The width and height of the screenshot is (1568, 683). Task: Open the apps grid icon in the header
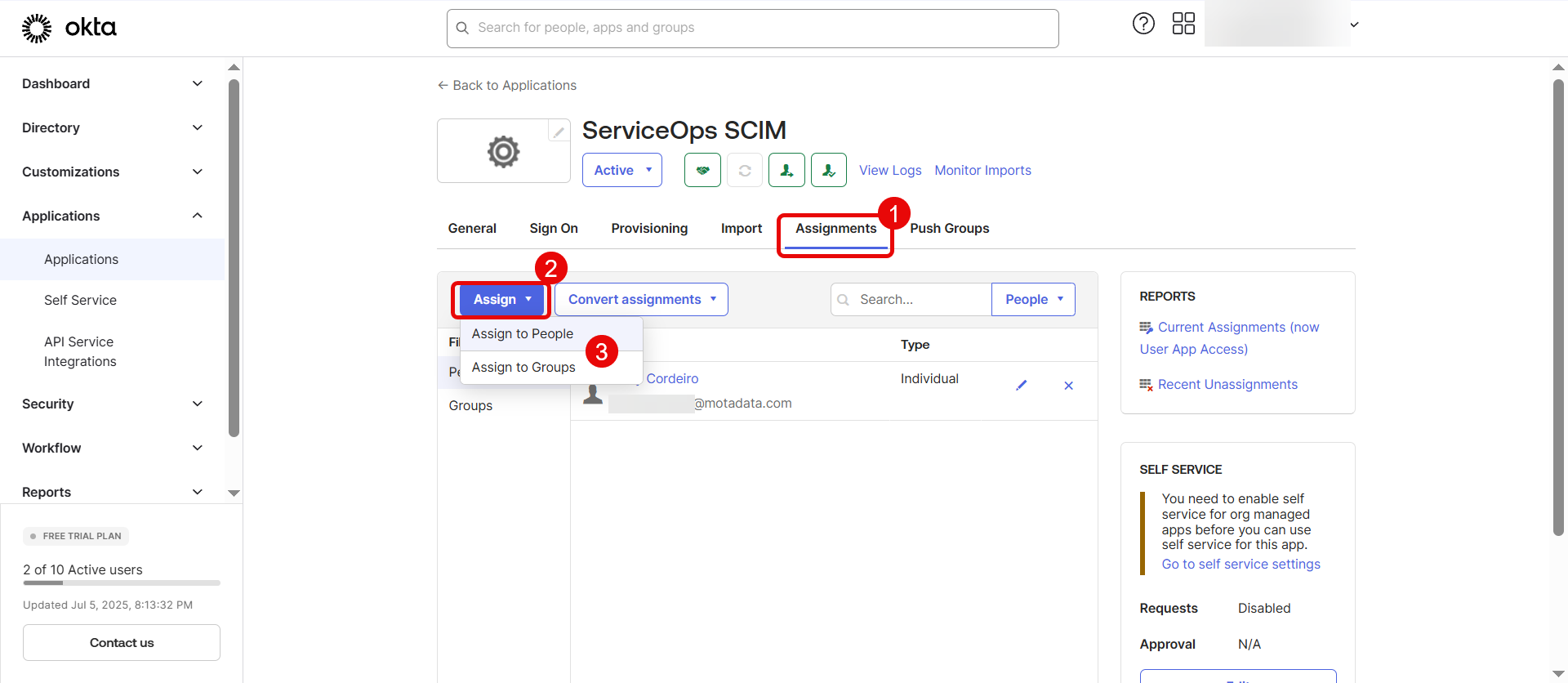tap(1183, 24)
